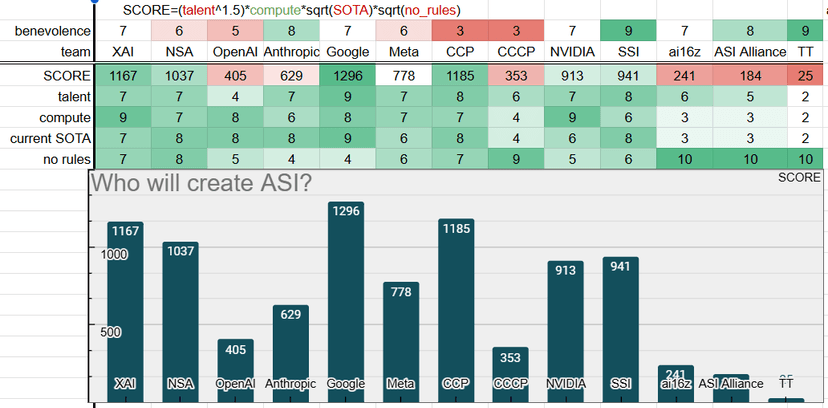Select the SCORE table cell showing 629
Viewport: 828px width, 408px height.
coord(291,76)
